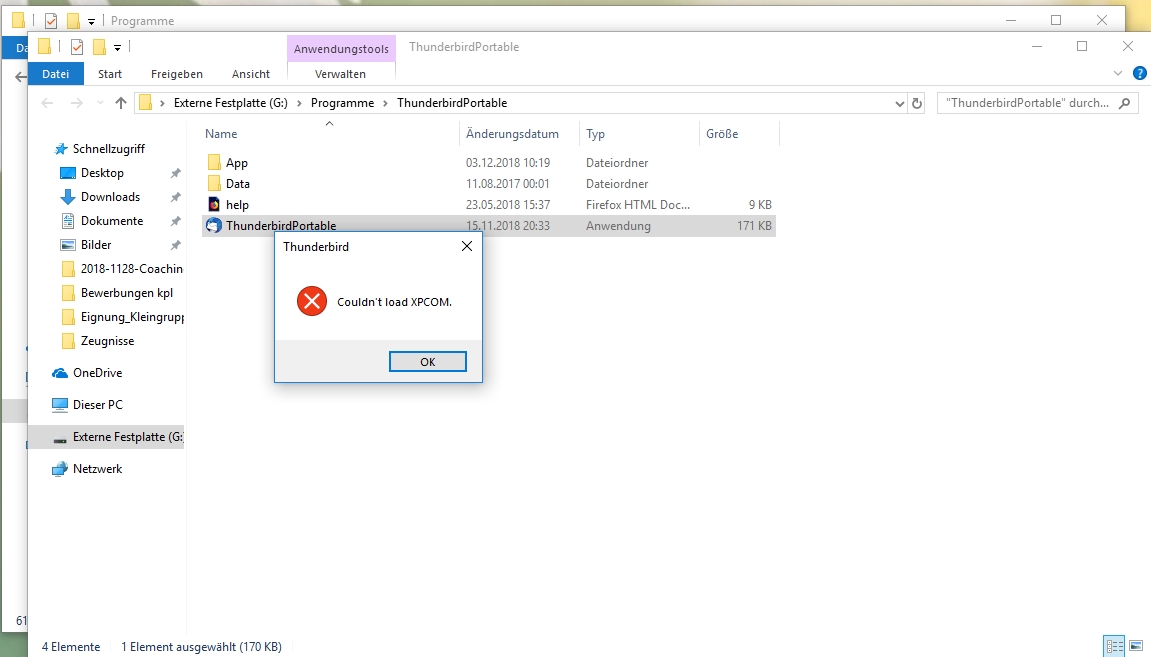The width and height of the screenshot is (1151, 657).
Task: Click new folder icon in quick access toolbar
Action: tap(99, 48)
